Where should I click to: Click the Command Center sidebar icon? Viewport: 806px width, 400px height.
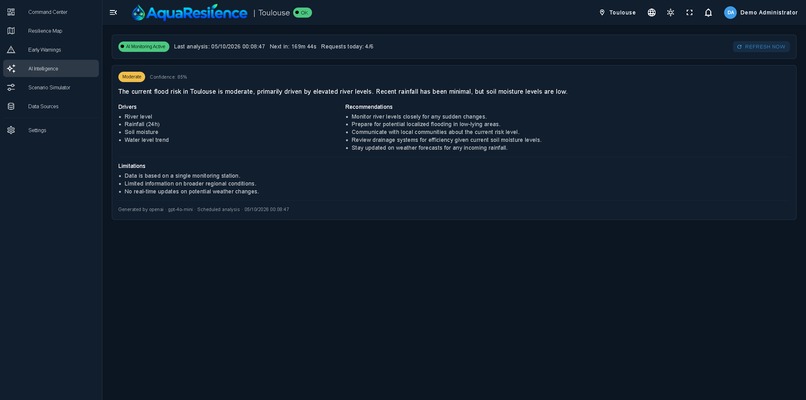(11, 12)
